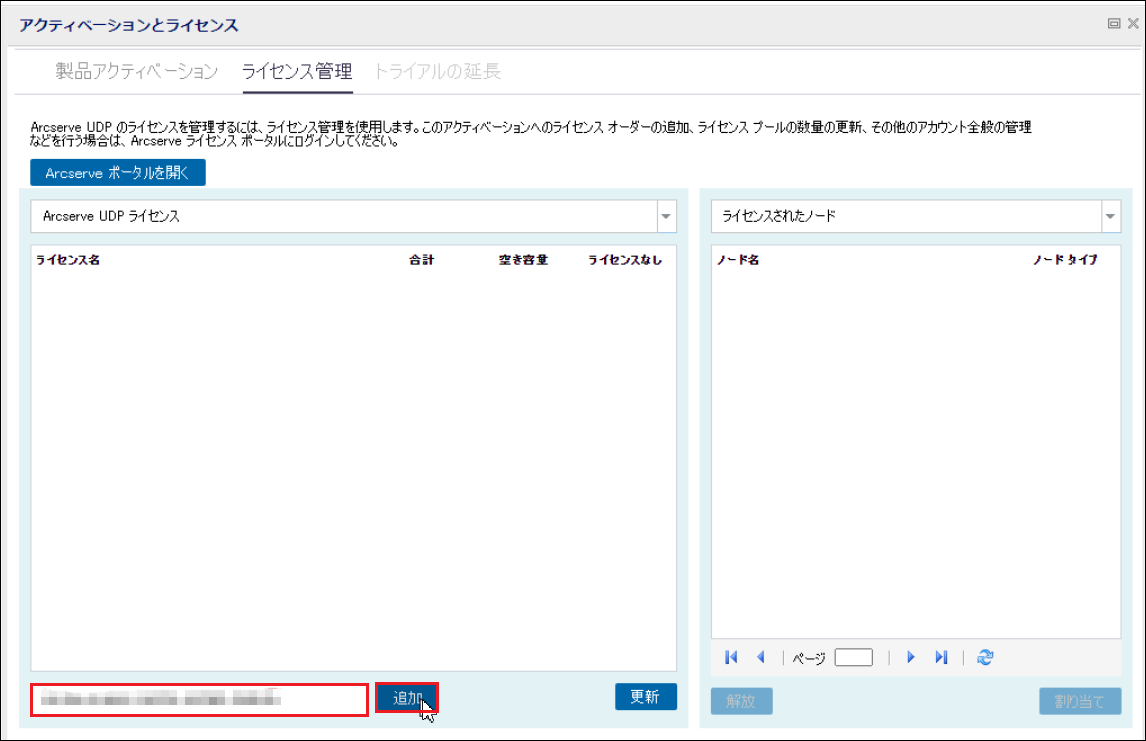The height and width of the screenshot is (741, 1146).
Task: Click the Arcserve ポータルを開く button
Action: [117, 172]
